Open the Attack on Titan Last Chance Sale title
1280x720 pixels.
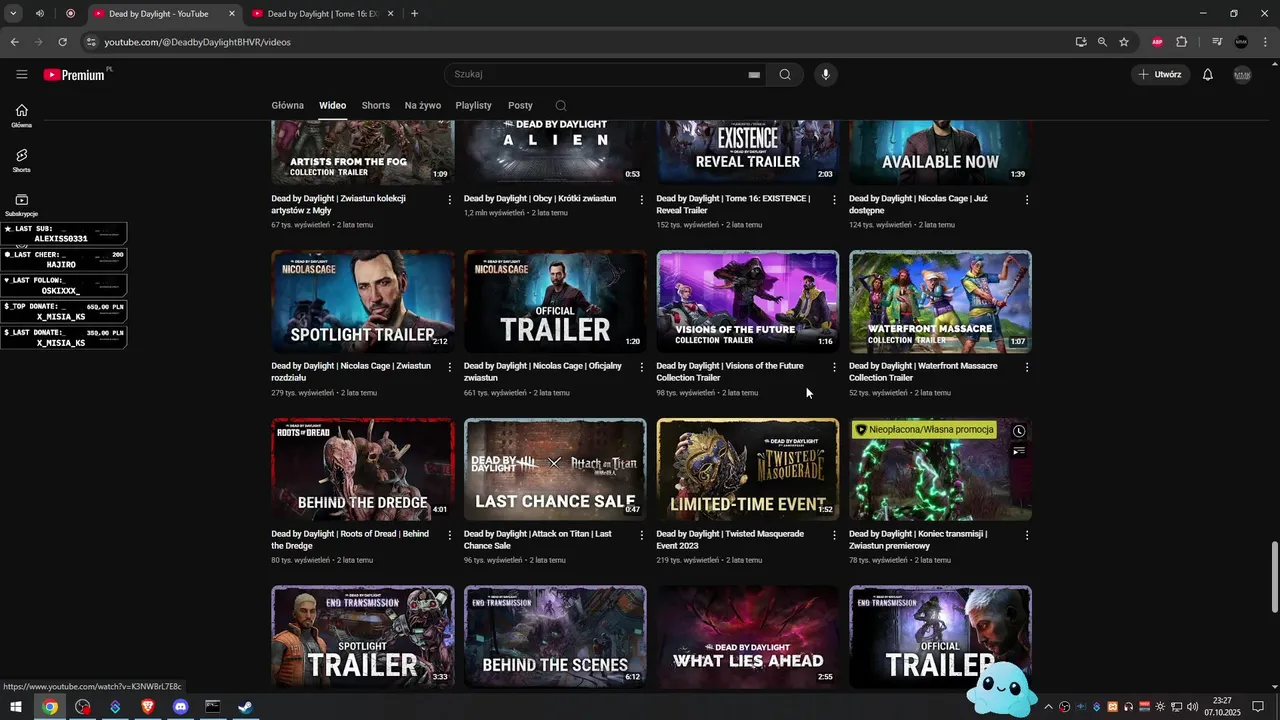[537, 540]
